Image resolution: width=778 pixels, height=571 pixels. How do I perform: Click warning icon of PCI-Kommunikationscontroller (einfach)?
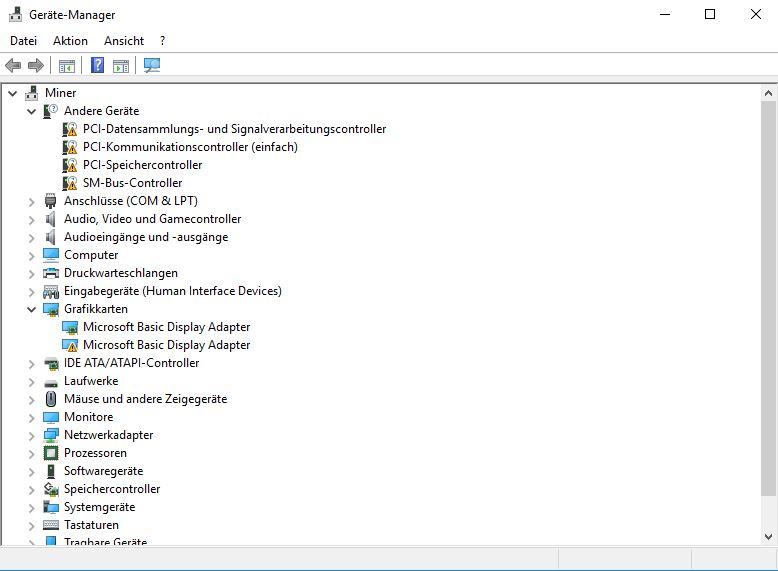click(70, 147)
